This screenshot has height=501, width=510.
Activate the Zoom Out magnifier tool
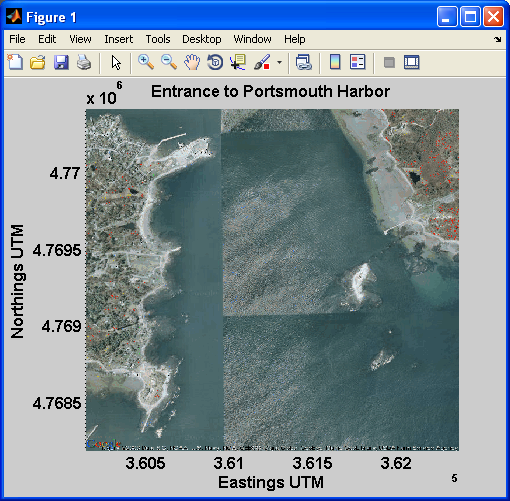click(x=169, y=62)
